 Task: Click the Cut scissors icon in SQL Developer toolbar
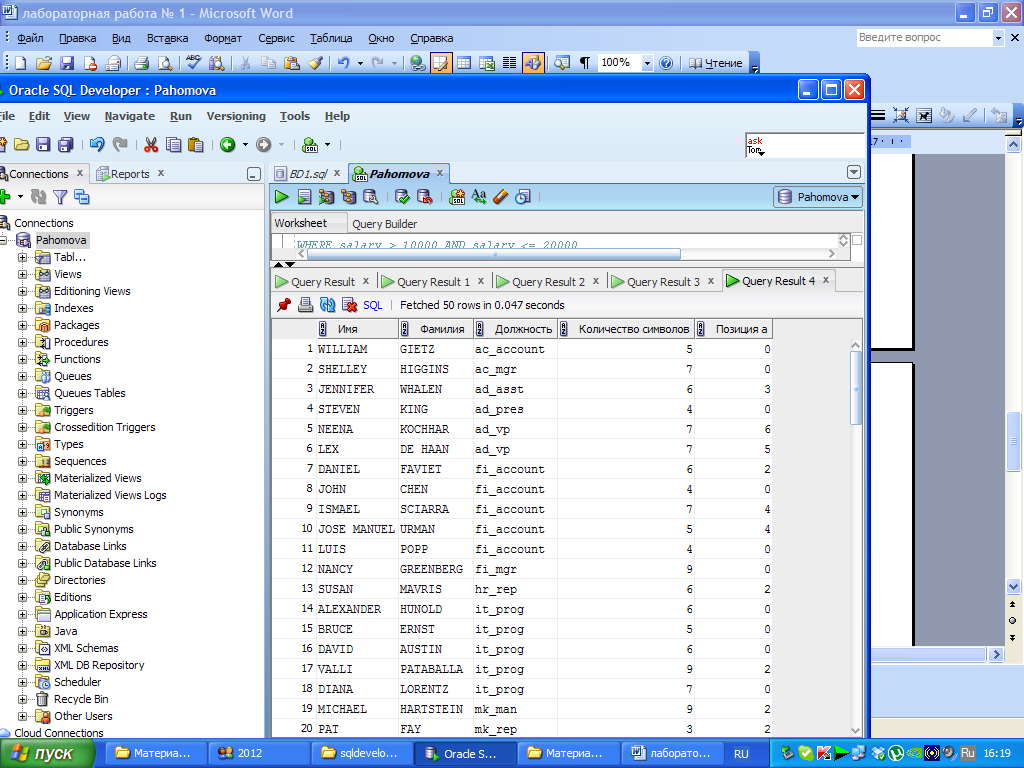pos(151,144)
